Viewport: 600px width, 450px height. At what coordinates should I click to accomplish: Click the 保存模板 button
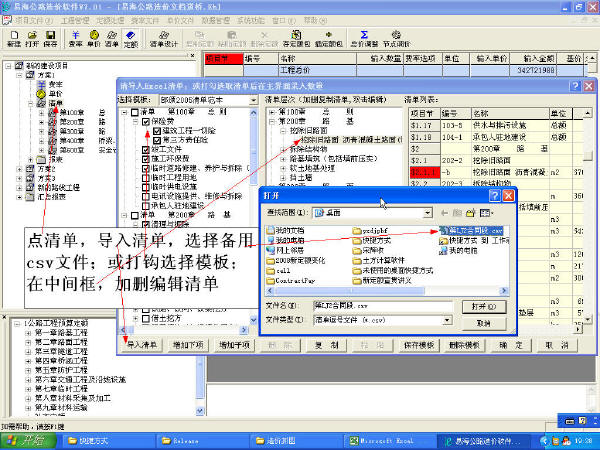pyautogui.click(x=419, y=345)
